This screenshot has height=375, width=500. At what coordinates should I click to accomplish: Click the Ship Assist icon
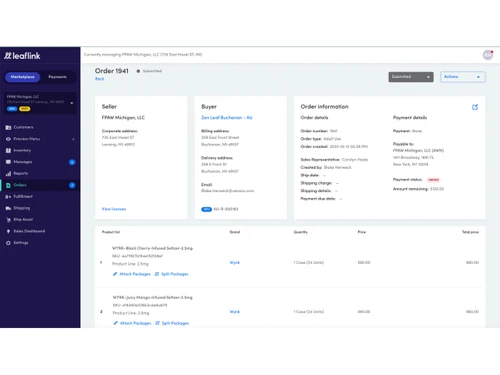click(x=8, y=220)
